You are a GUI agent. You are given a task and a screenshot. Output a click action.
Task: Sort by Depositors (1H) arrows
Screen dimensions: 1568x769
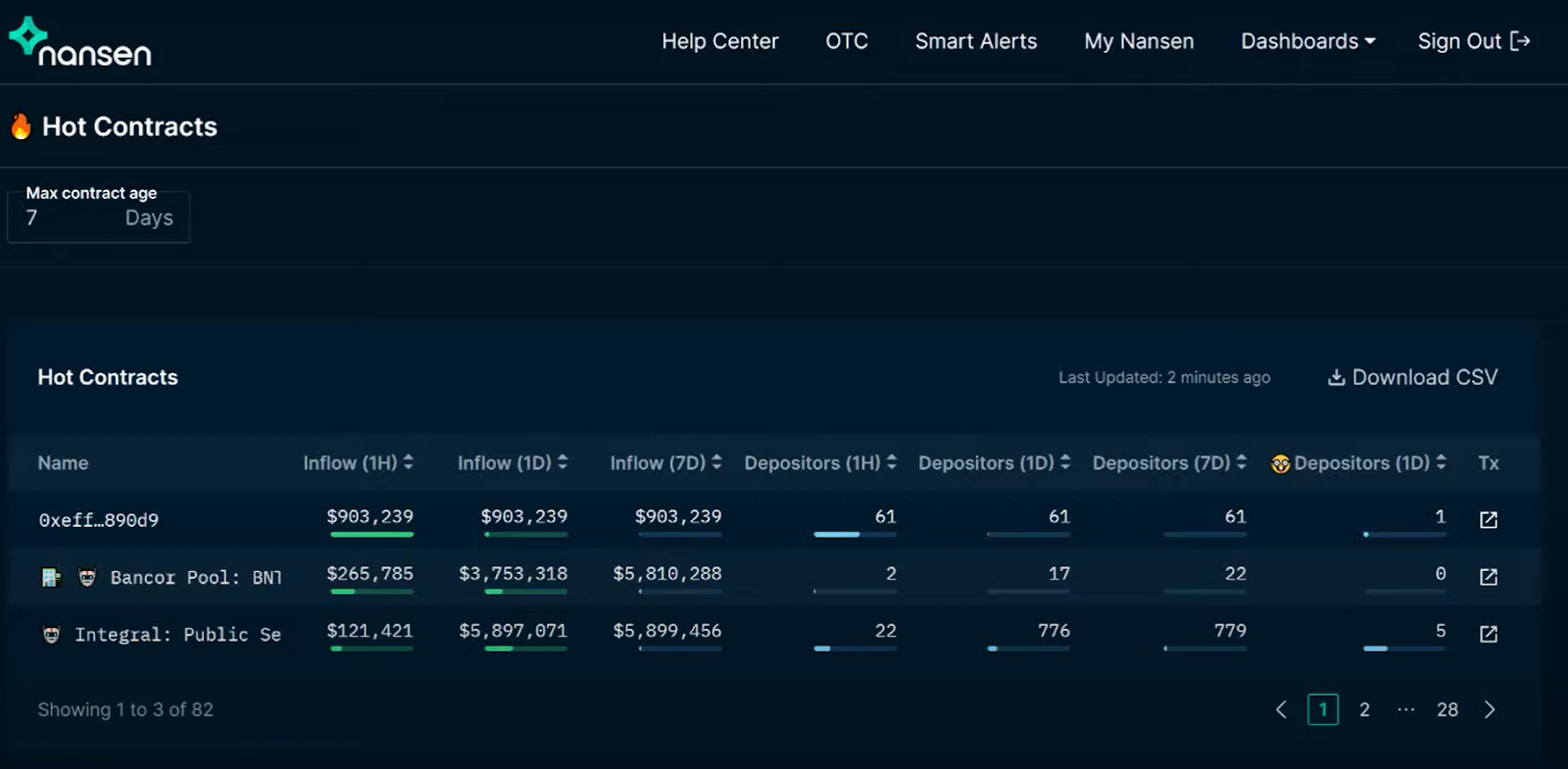pyautogui.click(x=891, y=462)
